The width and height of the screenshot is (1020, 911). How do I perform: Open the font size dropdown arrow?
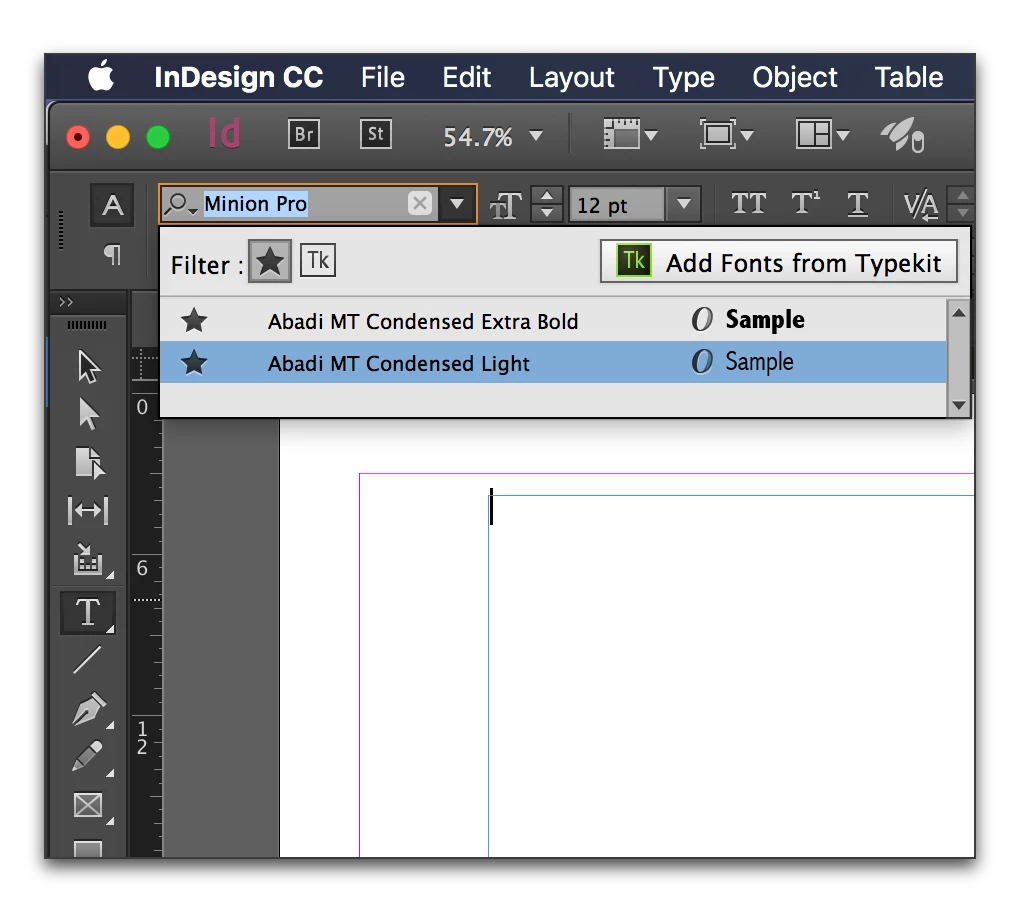pyautogui.click(x=683, y=204)
